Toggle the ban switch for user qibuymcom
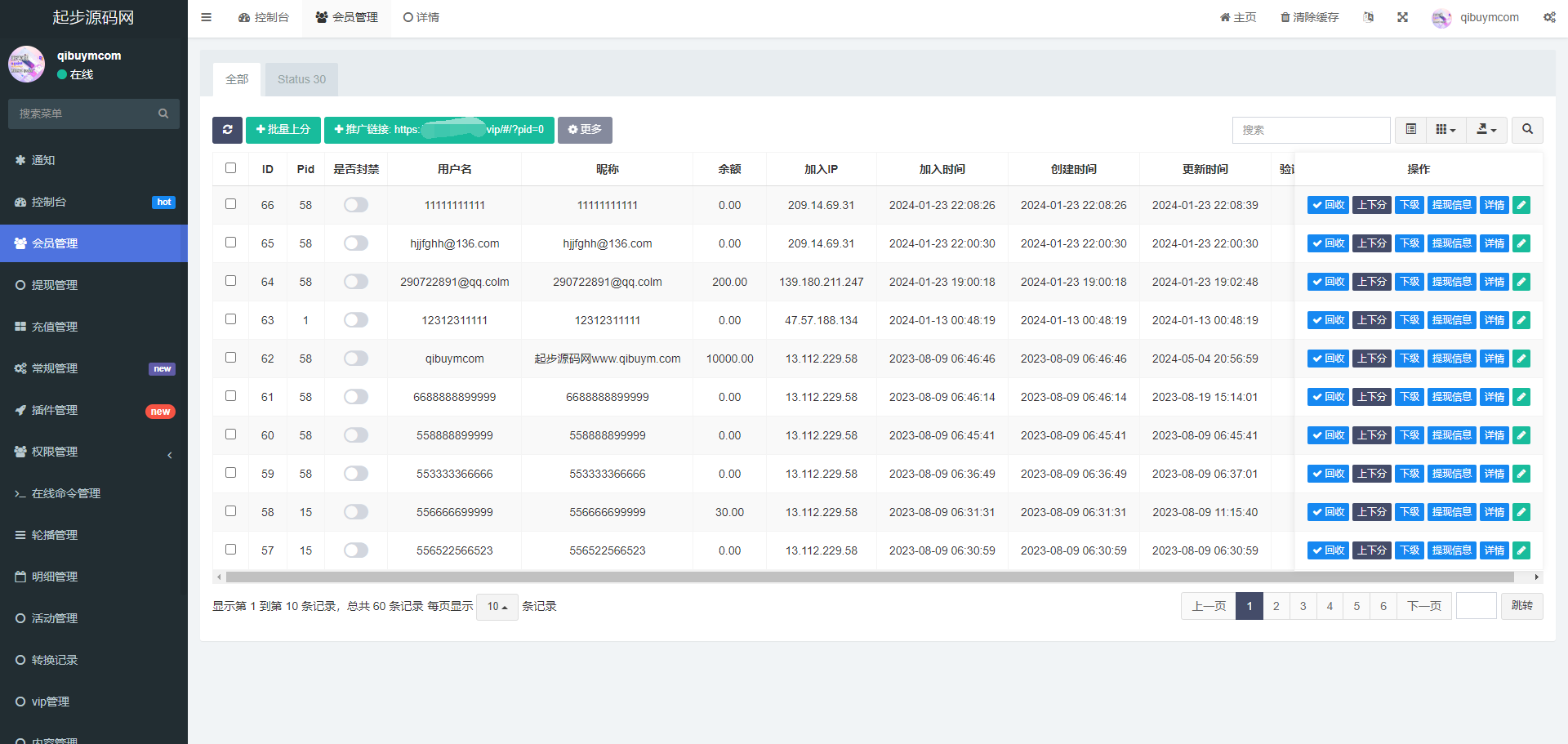 point(356,359)
